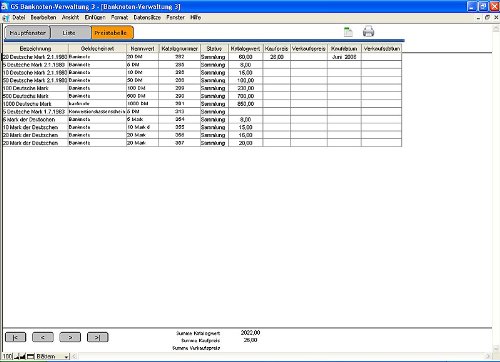Go to the previous record with < button

point(43,337)
